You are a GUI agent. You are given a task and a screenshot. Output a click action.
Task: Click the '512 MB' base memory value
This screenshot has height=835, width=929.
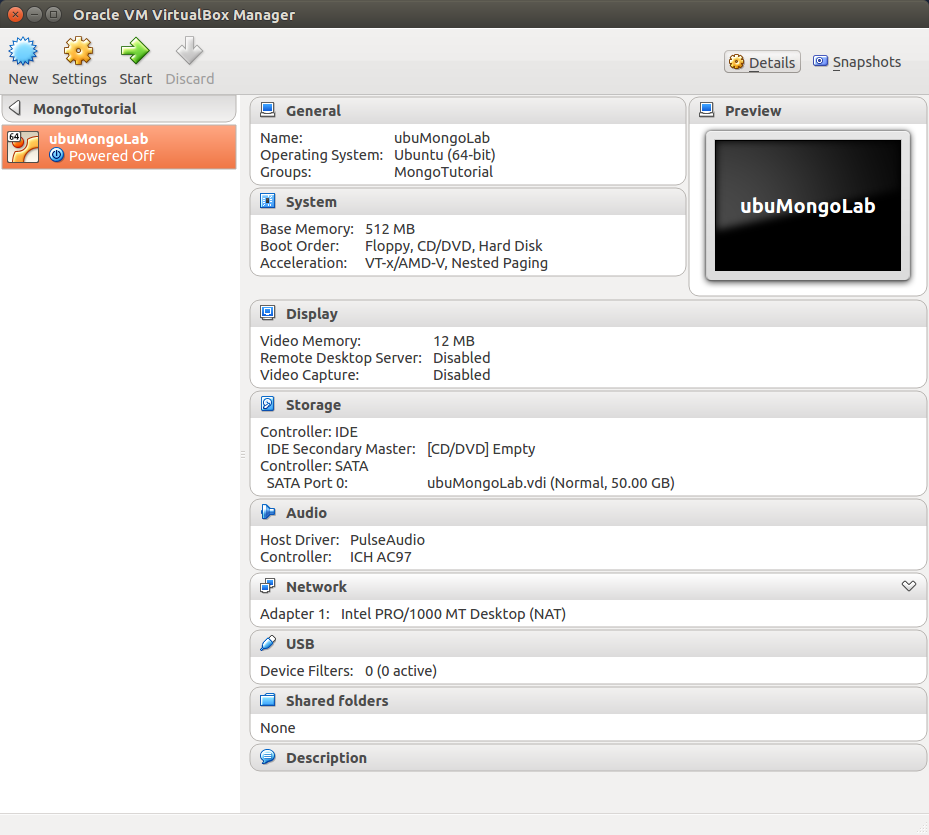[x=390, y=229]
